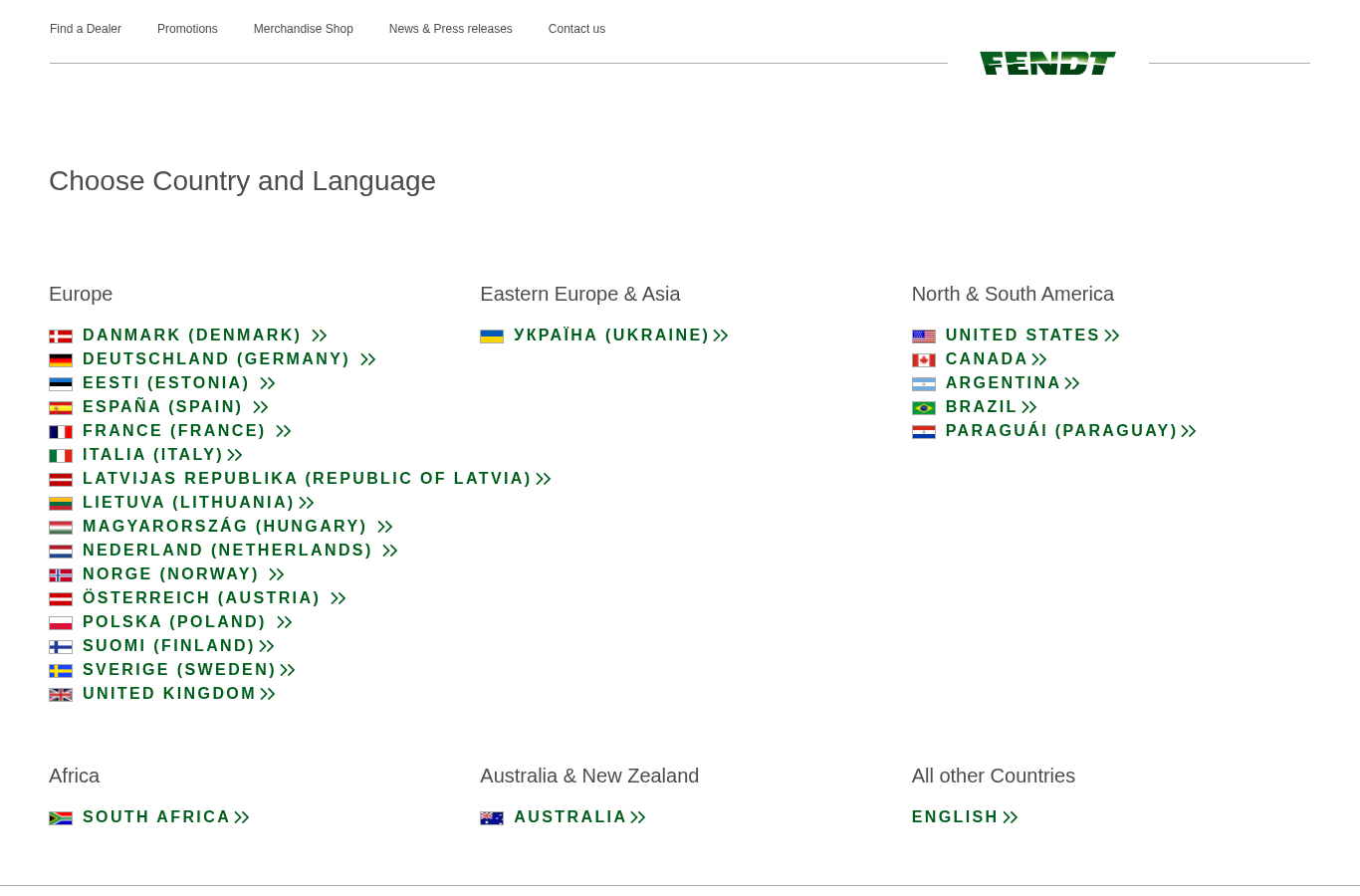This screenshot has height=896, width=1360.
Task: Click the Finland flag icon
Action: 61,647
